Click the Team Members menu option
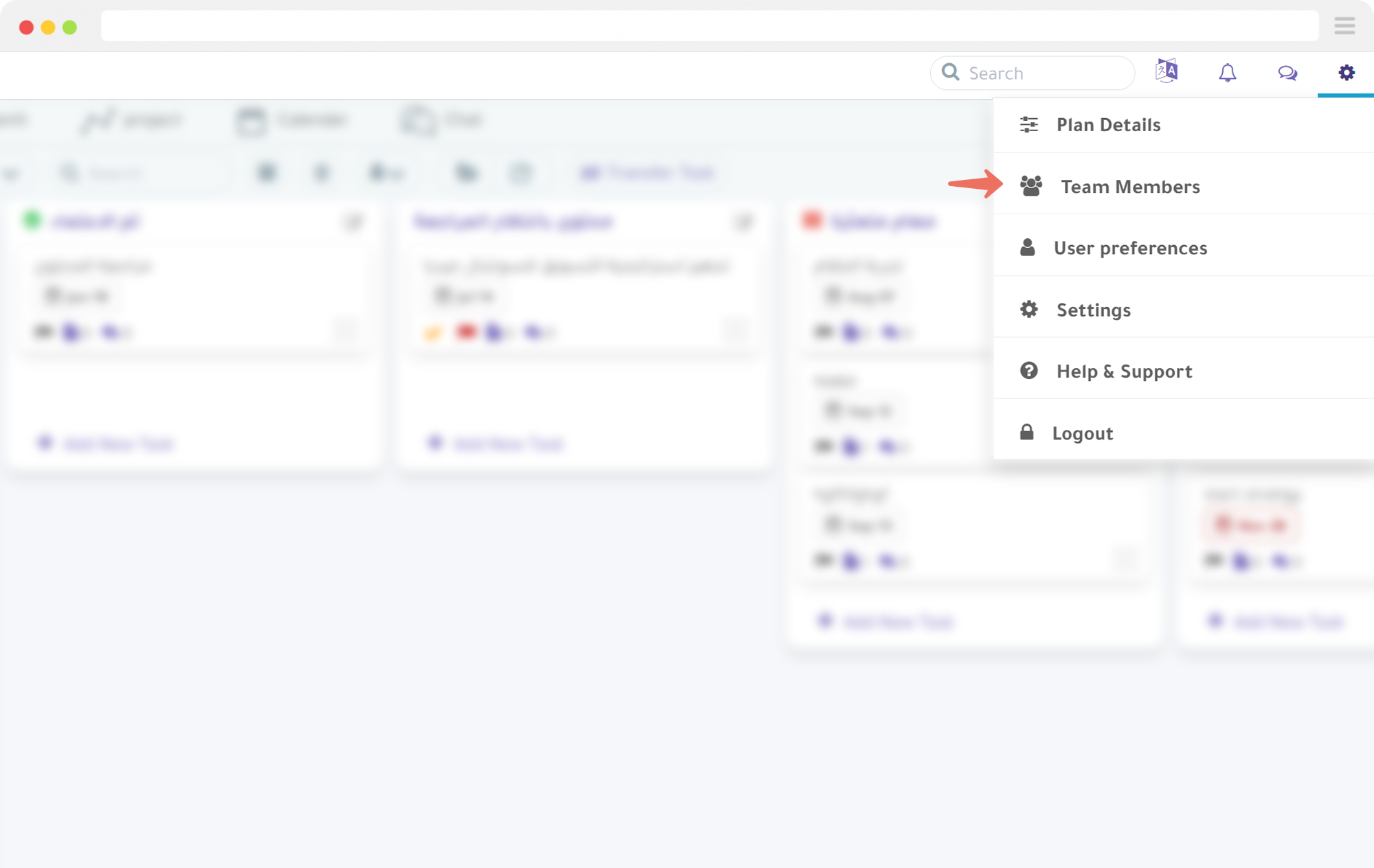 coord(1130,186)
